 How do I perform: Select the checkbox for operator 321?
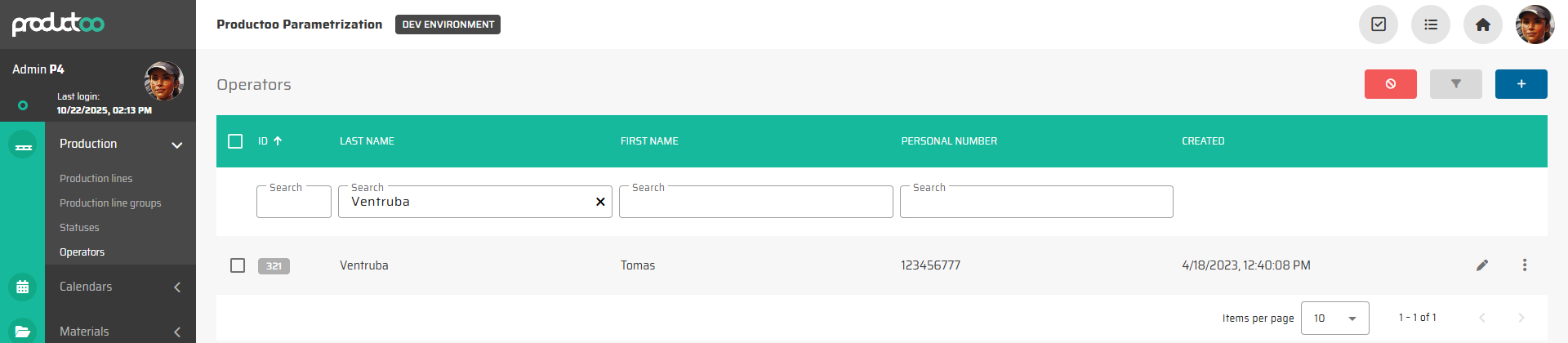238,265
